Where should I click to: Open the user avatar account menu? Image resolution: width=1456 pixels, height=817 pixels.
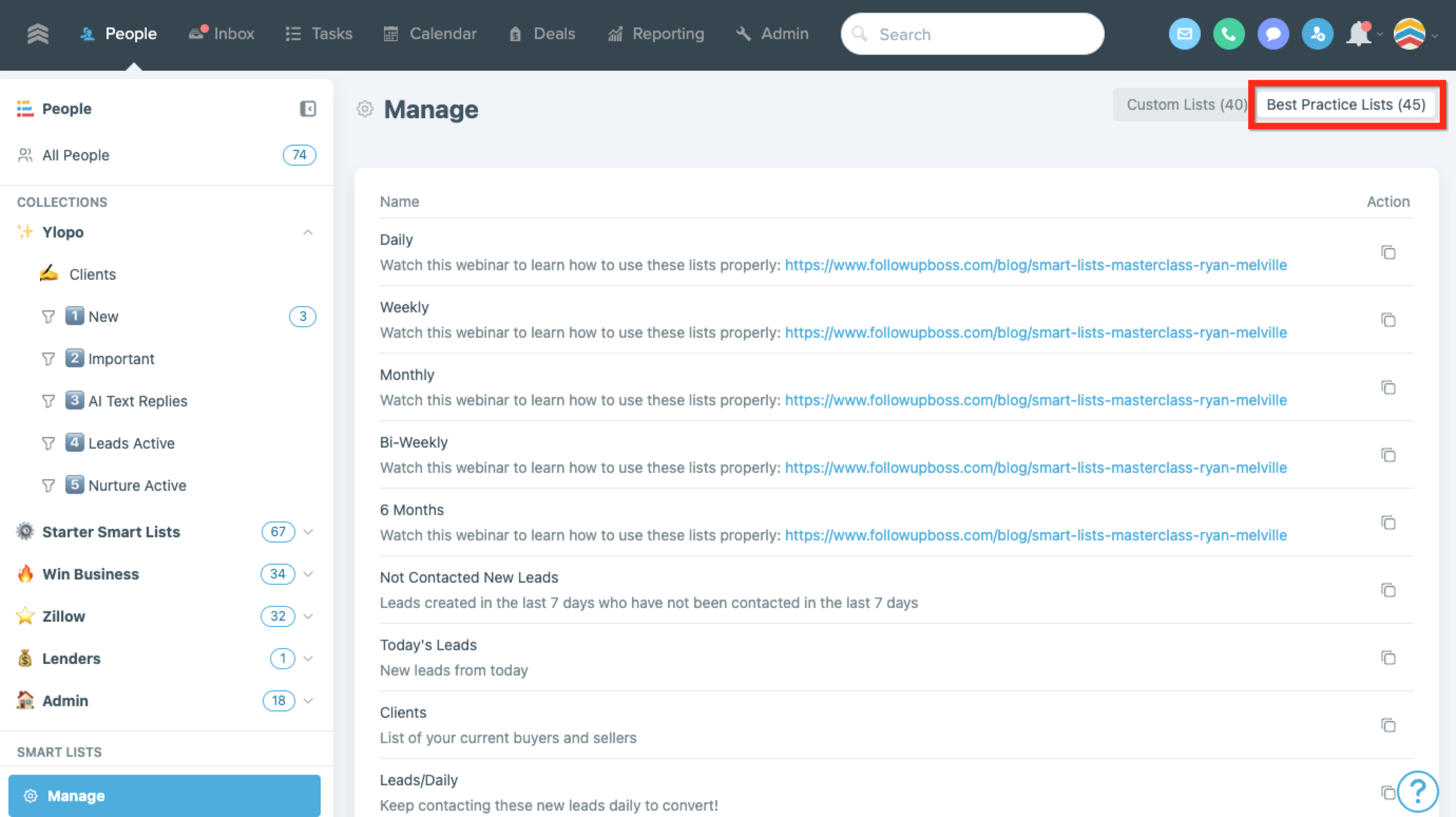pos(1410,34)
